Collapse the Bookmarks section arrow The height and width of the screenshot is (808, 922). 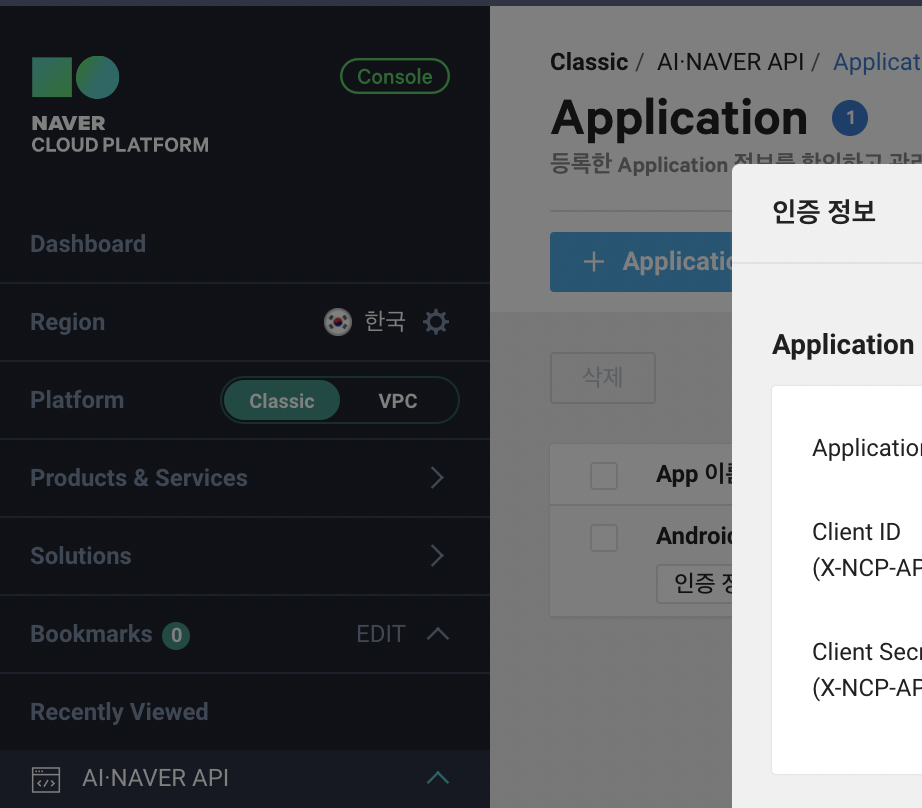point(437,634)
